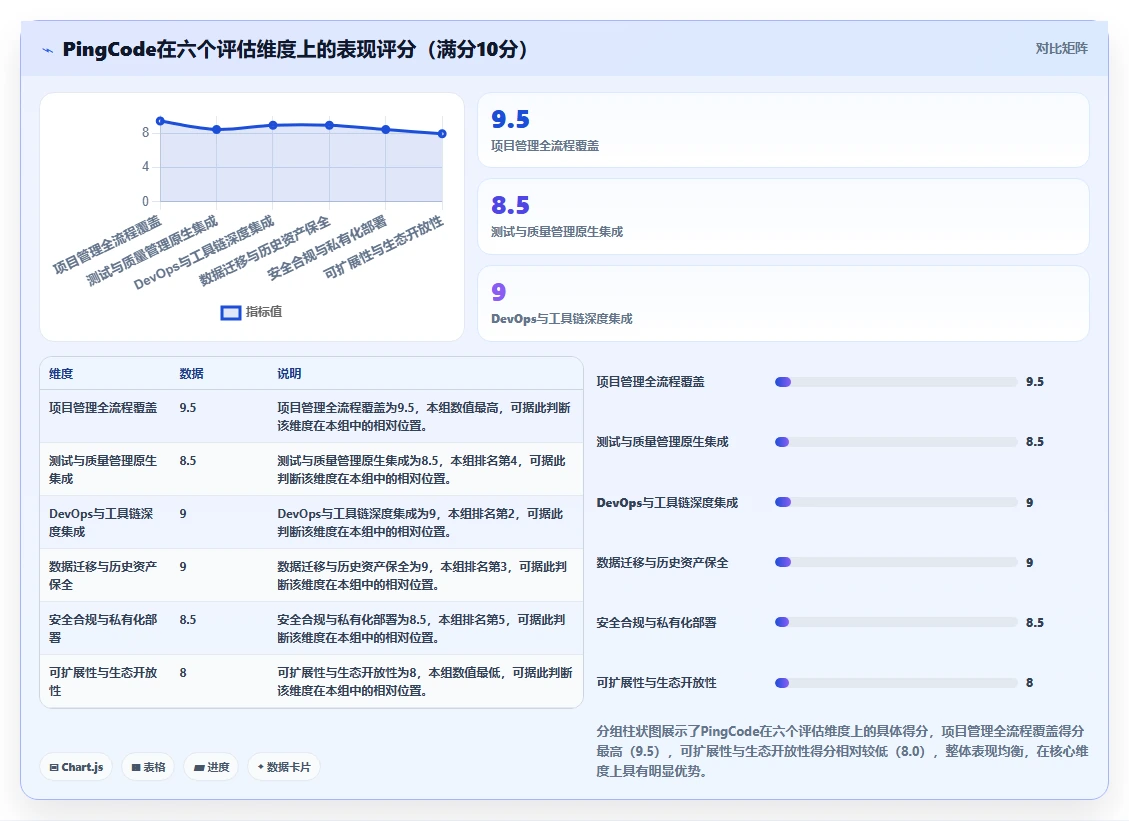Image resolution: width=1129 pixels, height=821 pixels.
Task: Click the small icon before the PingCode title
Action: (48, 50)
